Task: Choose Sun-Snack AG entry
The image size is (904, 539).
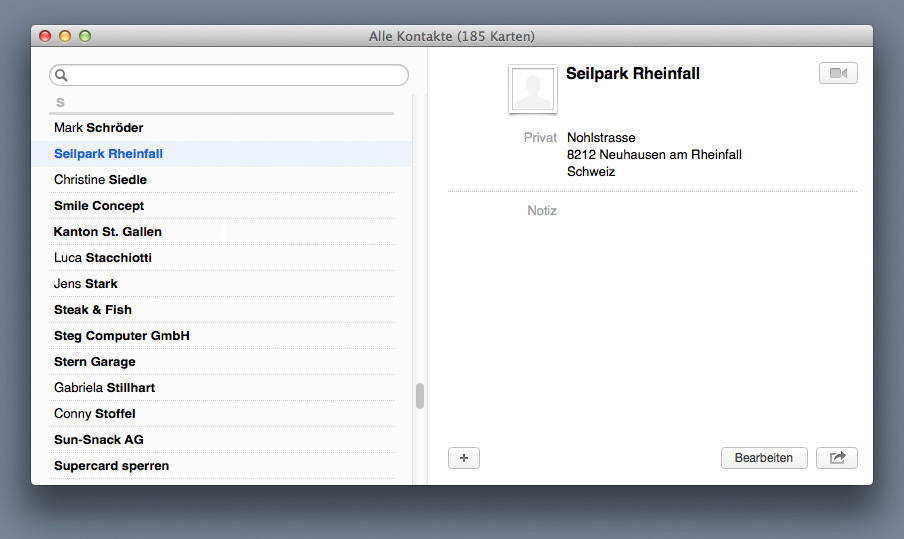Action: (x=222, y=439)
